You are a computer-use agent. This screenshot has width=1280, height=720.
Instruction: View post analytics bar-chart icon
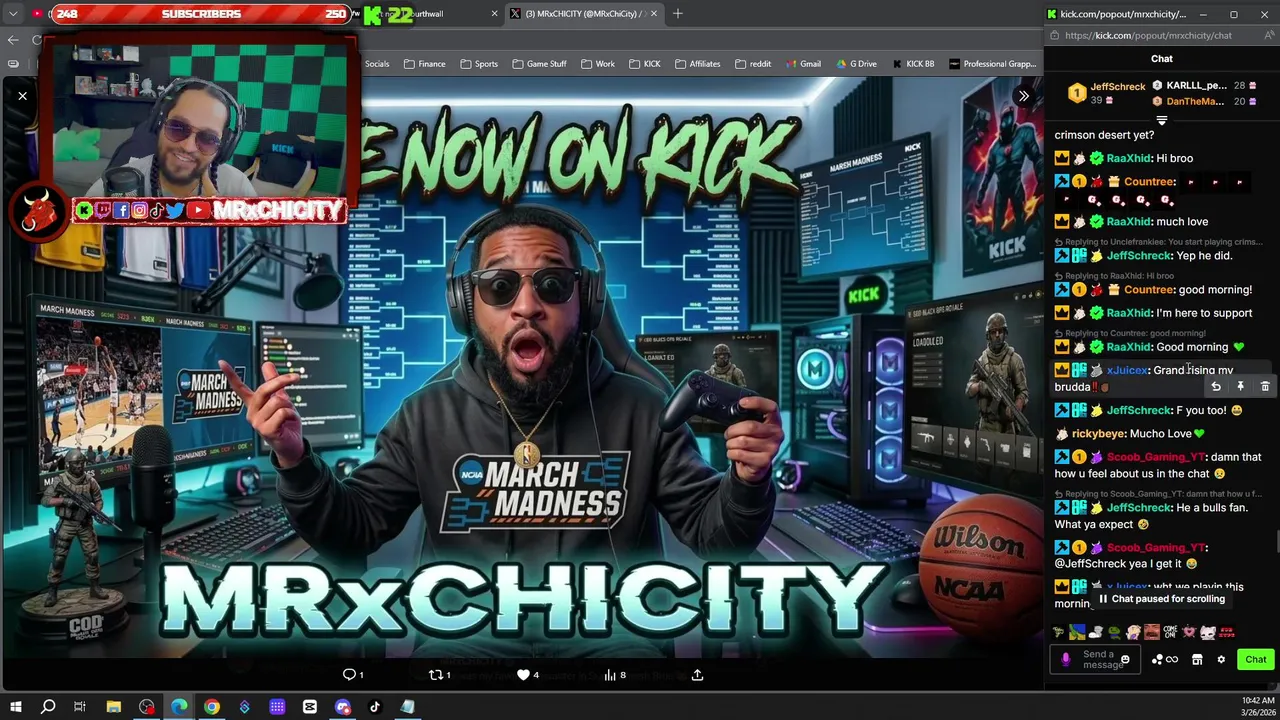pyautogui.click(x=614, y=675)
